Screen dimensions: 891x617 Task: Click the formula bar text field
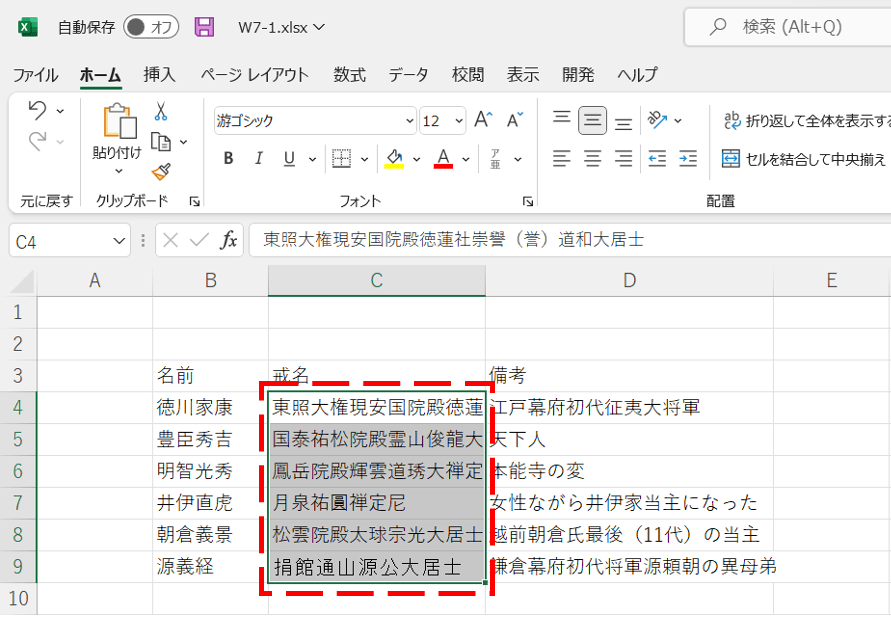[570, 240]
